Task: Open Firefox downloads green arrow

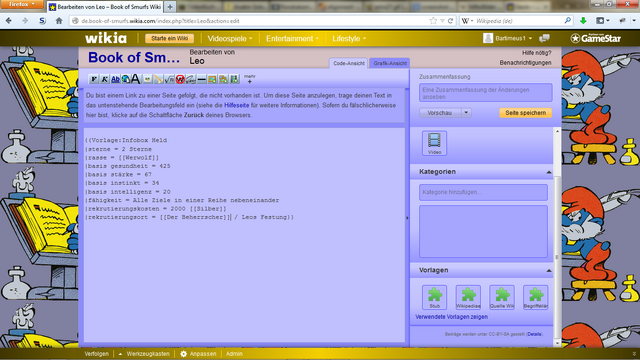Action: point(583,21)
